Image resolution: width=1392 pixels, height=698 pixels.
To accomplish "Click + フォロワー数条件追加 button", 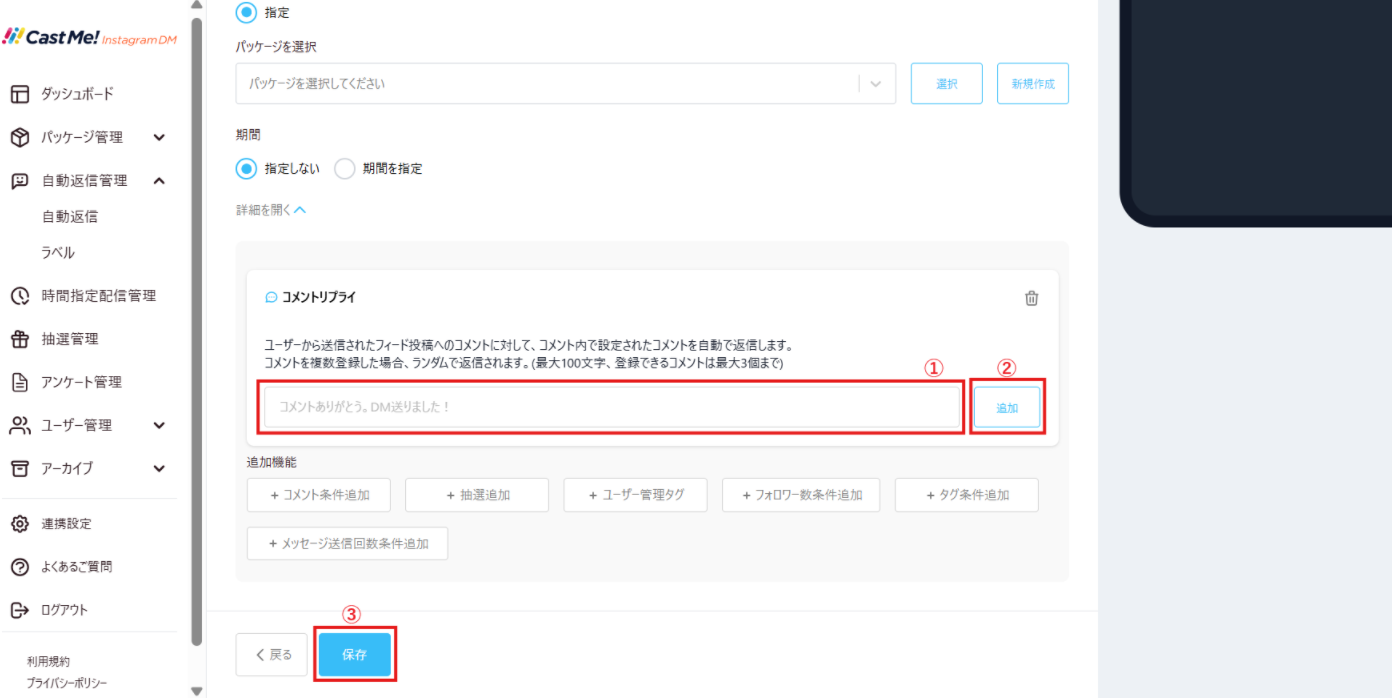I will [801, 495].
